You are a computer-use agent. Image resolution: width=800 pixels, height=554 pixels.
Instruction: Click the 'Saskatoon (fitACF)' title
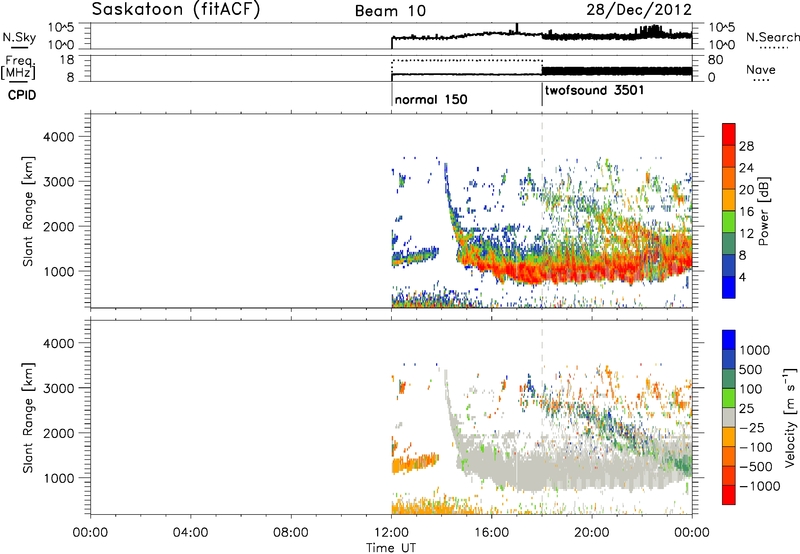point(176,9)
